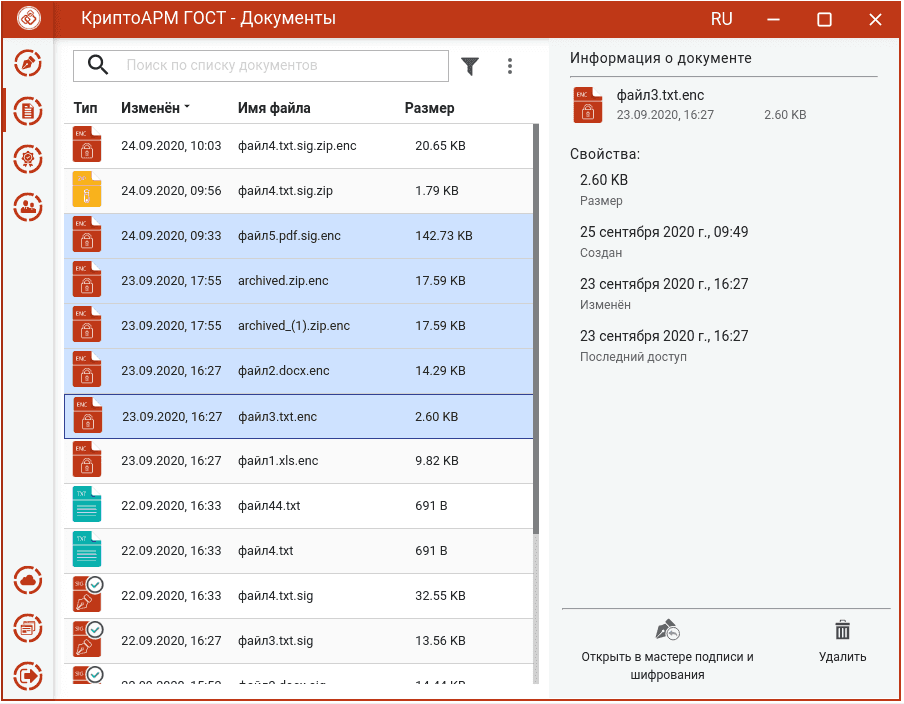This screenshot has width=904, height=704.
Task: Sort by Изменён column dropdown arrow
Action: pos(187,107)
